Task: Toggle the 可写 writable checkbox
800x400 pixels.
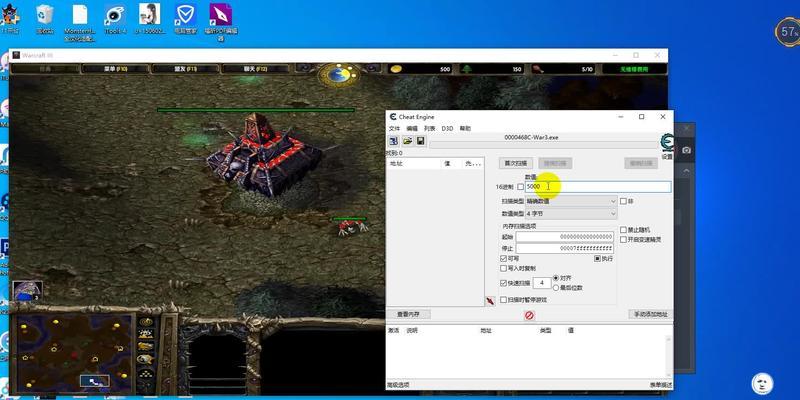Action: click(504, 259)
